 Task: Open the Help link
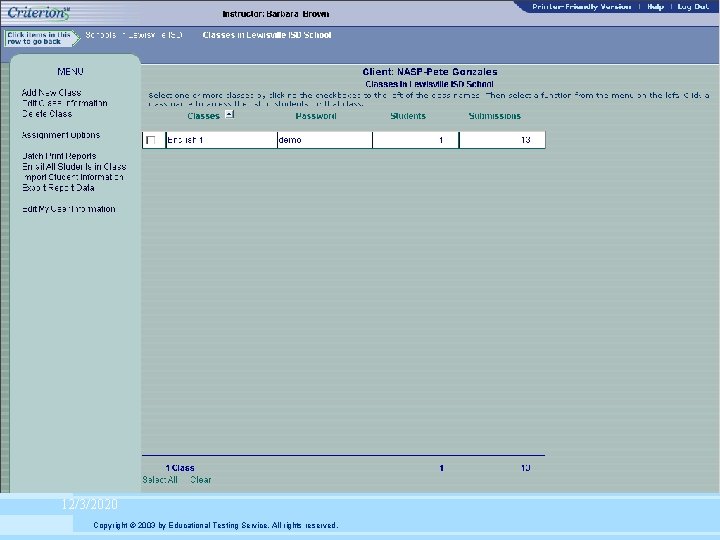coord(655,7)
